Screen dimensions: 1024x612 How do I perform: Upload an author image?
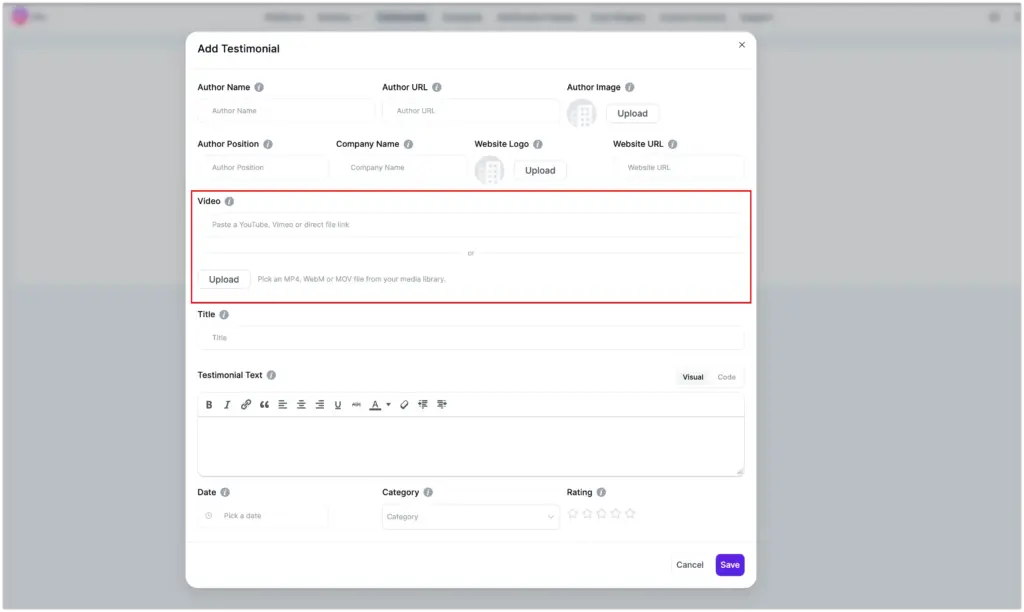[x=632, y=113]
